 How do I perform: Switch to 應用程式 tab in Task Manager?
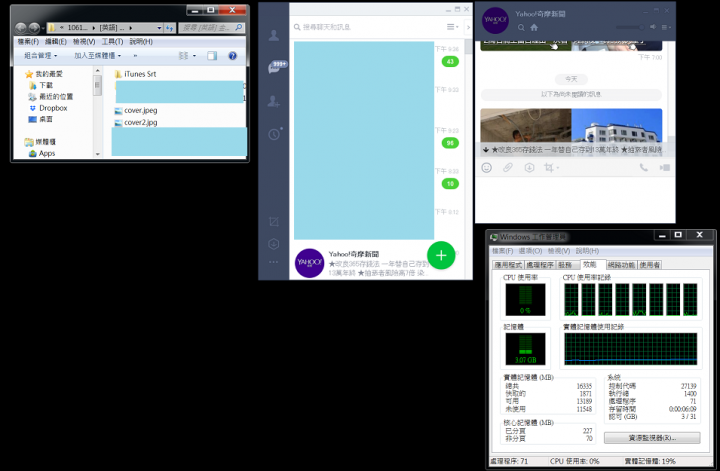pos(508,265)
